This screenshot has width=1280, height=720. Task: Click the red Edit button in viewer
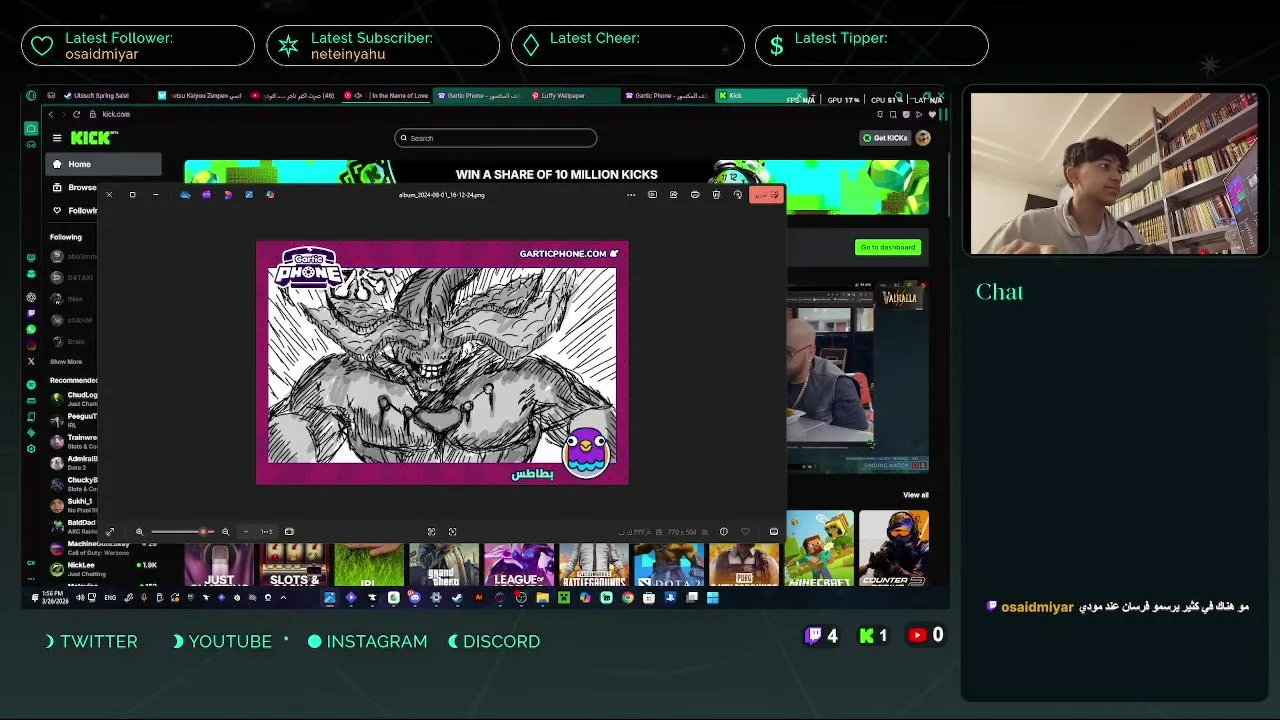[765, 195]
